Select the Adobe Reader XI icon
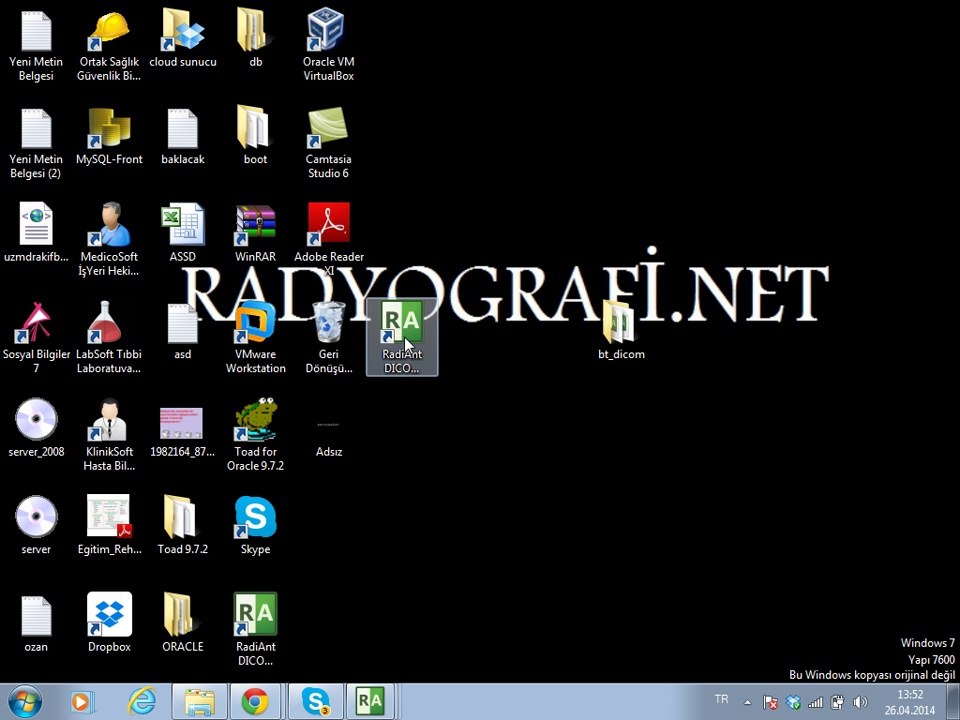Image resolution: width=960 pixels, height=720 pixels. 329,239
